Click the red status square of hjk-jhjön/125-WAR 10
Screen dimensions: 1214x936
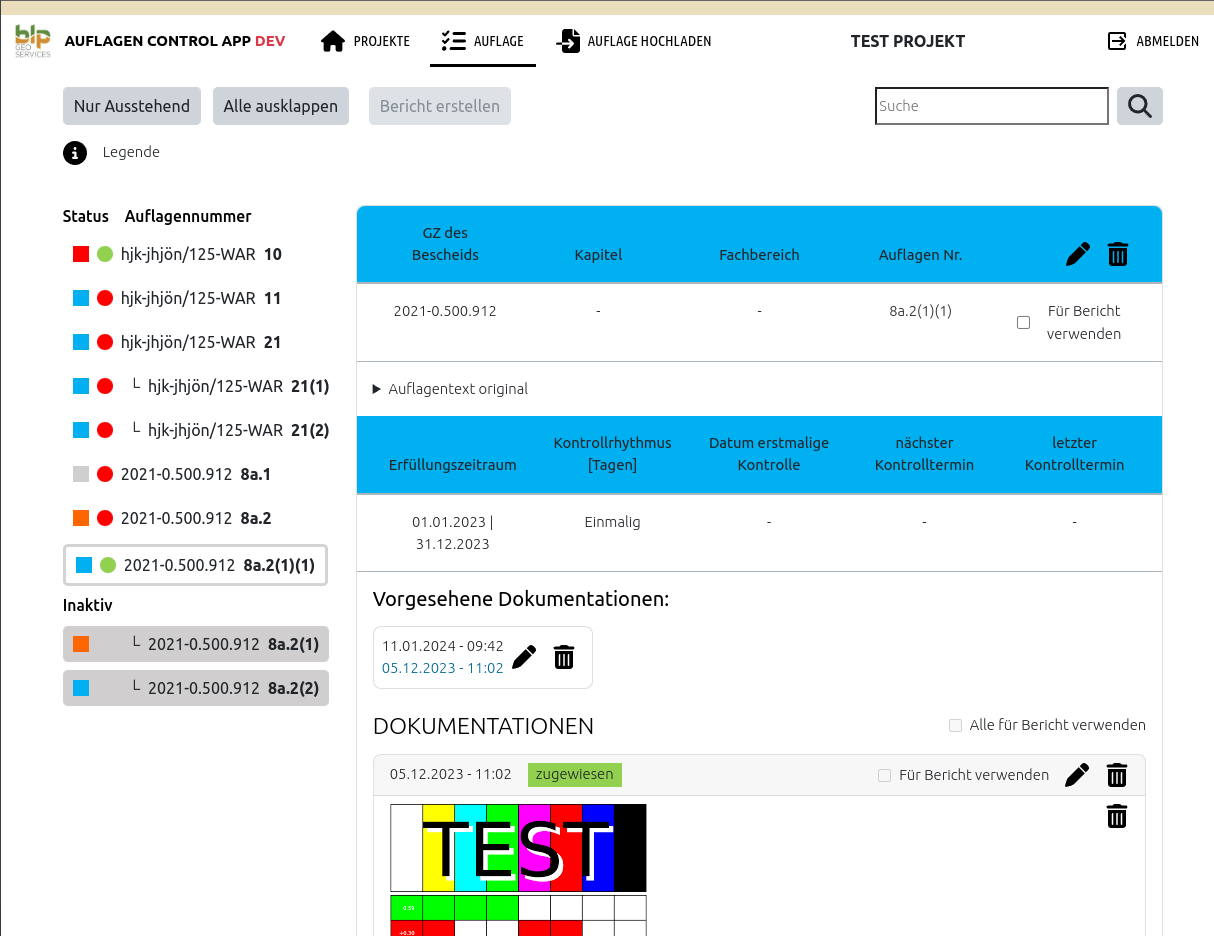(x=81, y=254)
